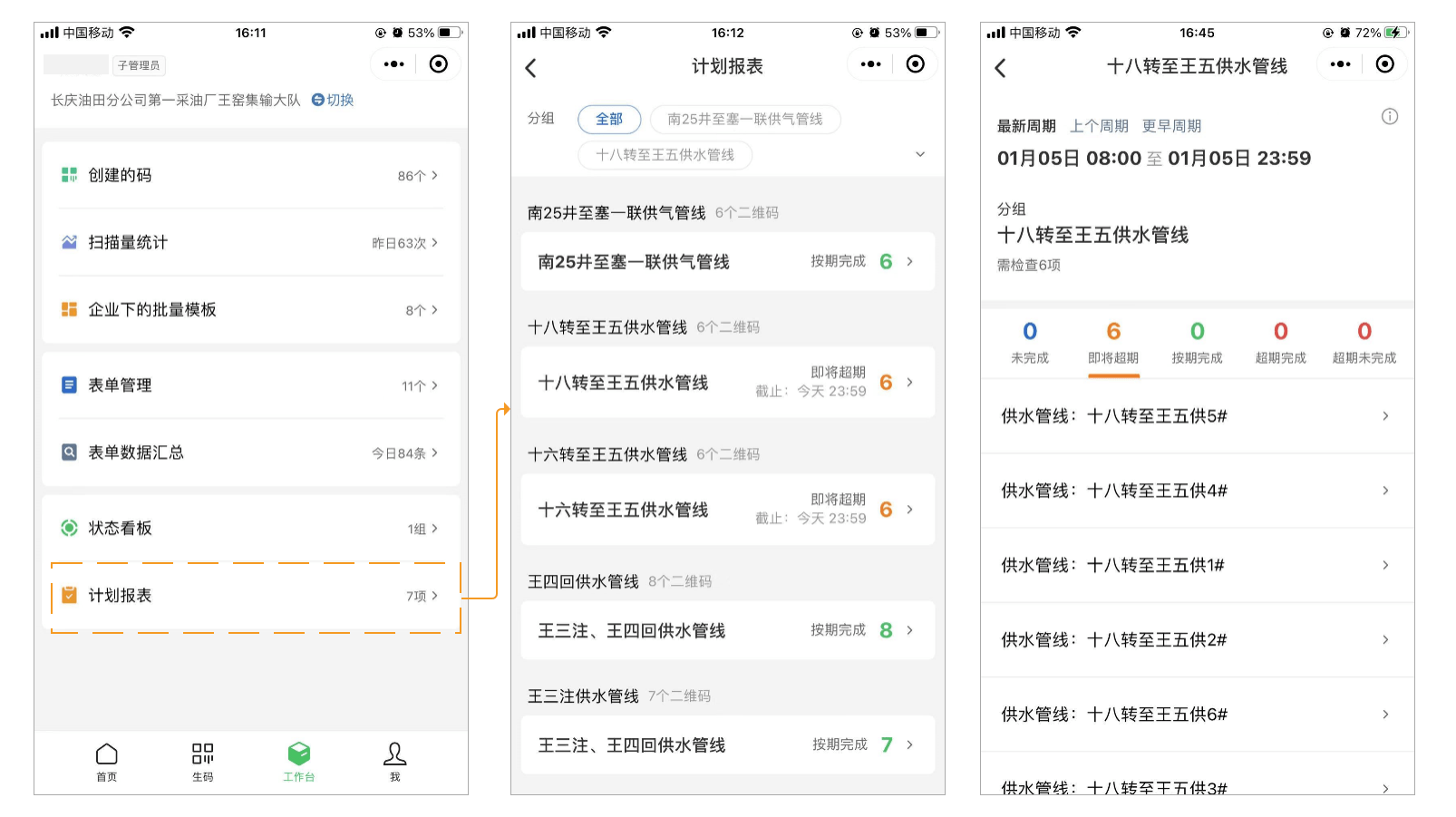Image resolution: width=1456 pixels, height=817 pixels.
Task: Select 全部 group filter chip
Action: click(609, 119)
